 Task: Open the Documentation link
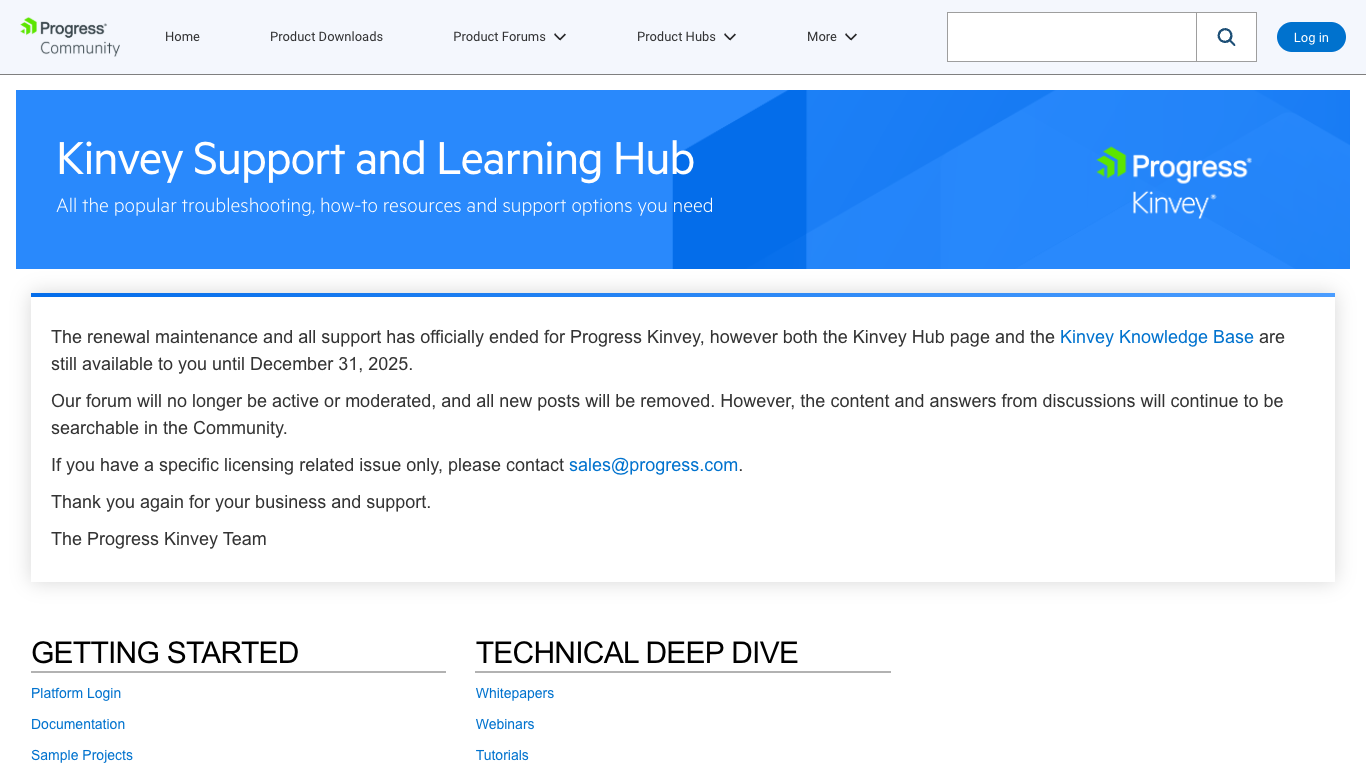point(78,724)
